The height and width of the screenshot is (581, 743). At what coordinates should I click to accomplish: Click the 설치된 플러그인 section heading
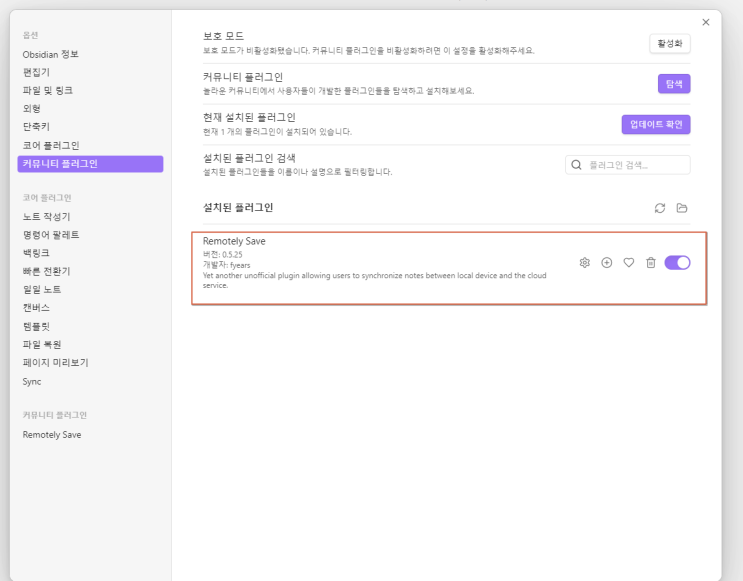pyautogui.click(x=238, y=208)
